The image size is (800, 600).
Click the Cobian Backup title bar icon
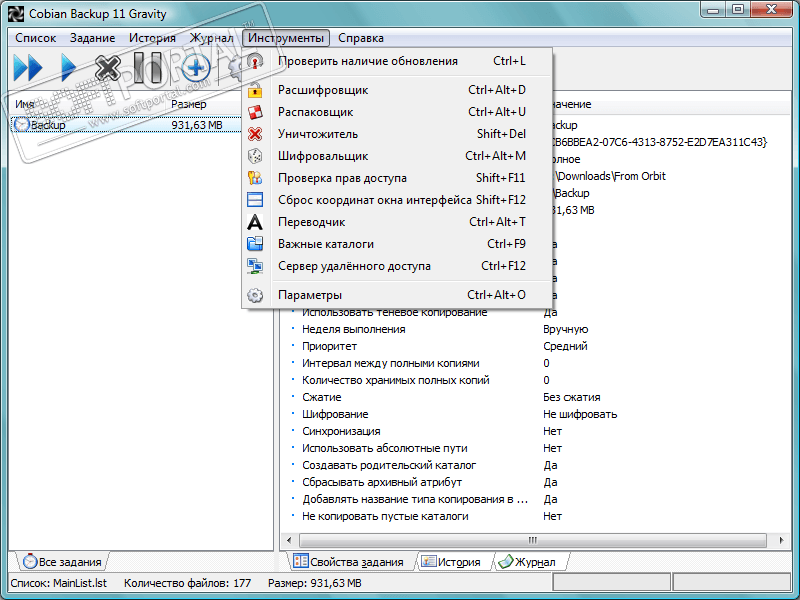click(x=15, y=13)
